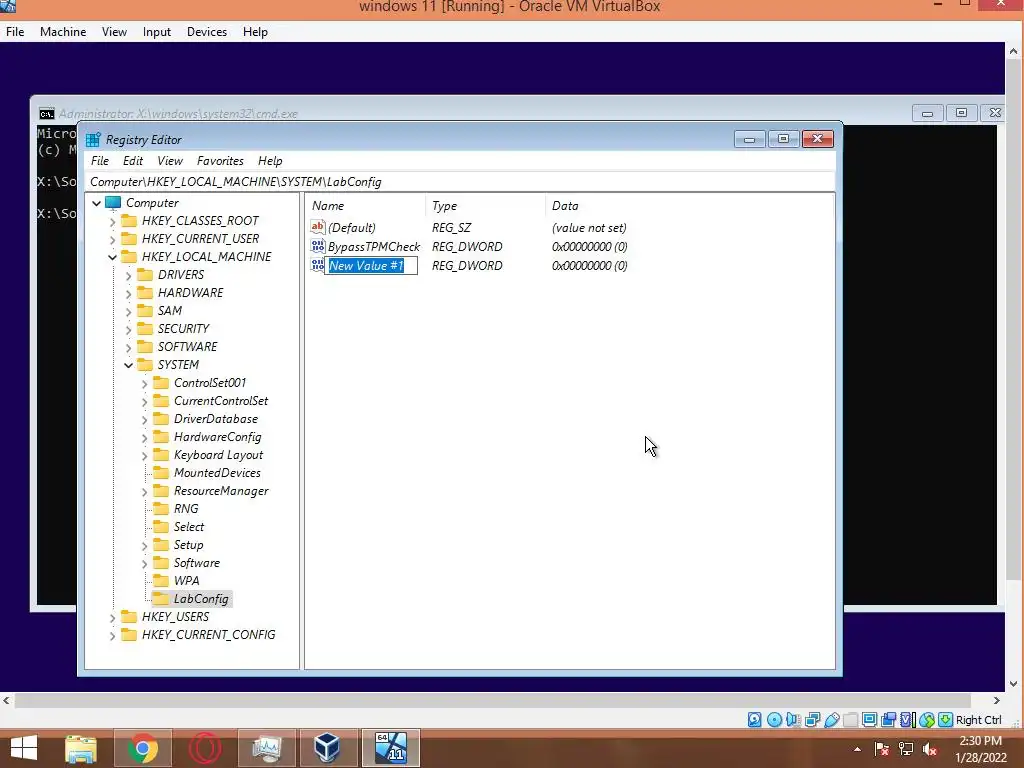Select the WPA key in the tree
This screenshot has width=1024, height=768.
click(186, 581)
